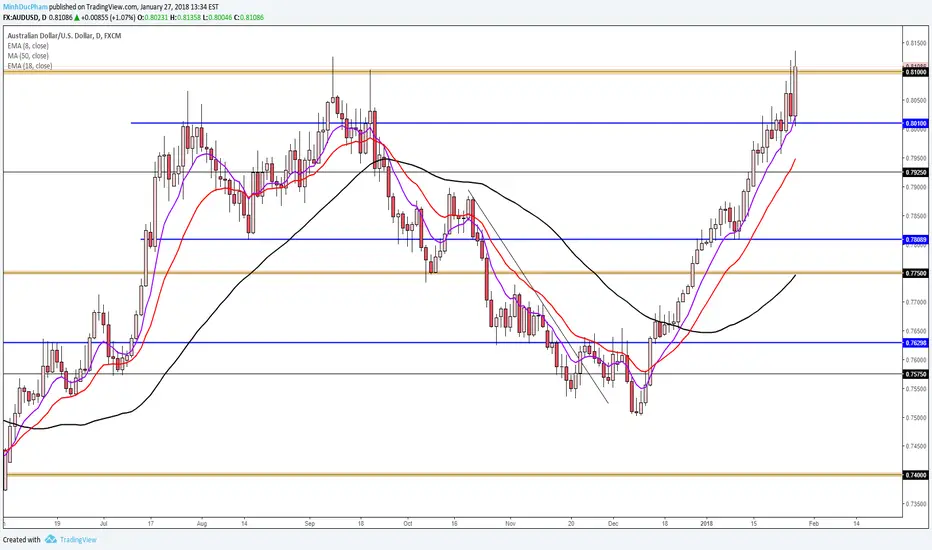
Task: Click the Sep label on time axis
Action: coord(310,524)
